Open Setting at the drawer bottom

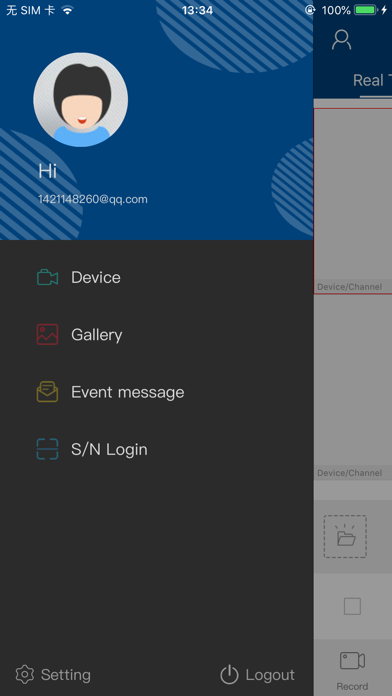(53, 675)
